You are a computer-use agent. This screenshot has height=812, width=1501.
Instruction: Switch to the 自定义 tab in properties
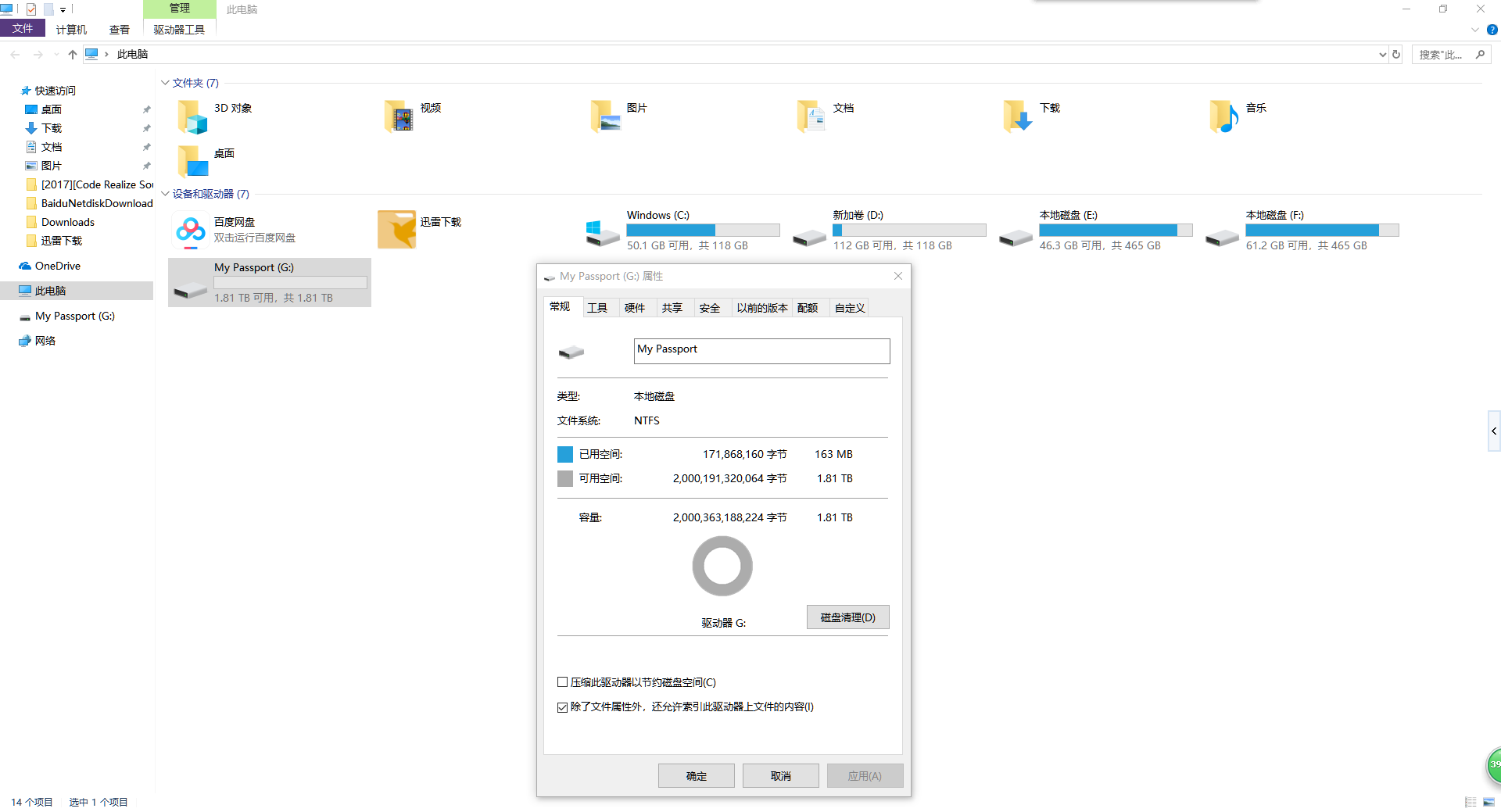pyautogui.click(x=850, y=308)
